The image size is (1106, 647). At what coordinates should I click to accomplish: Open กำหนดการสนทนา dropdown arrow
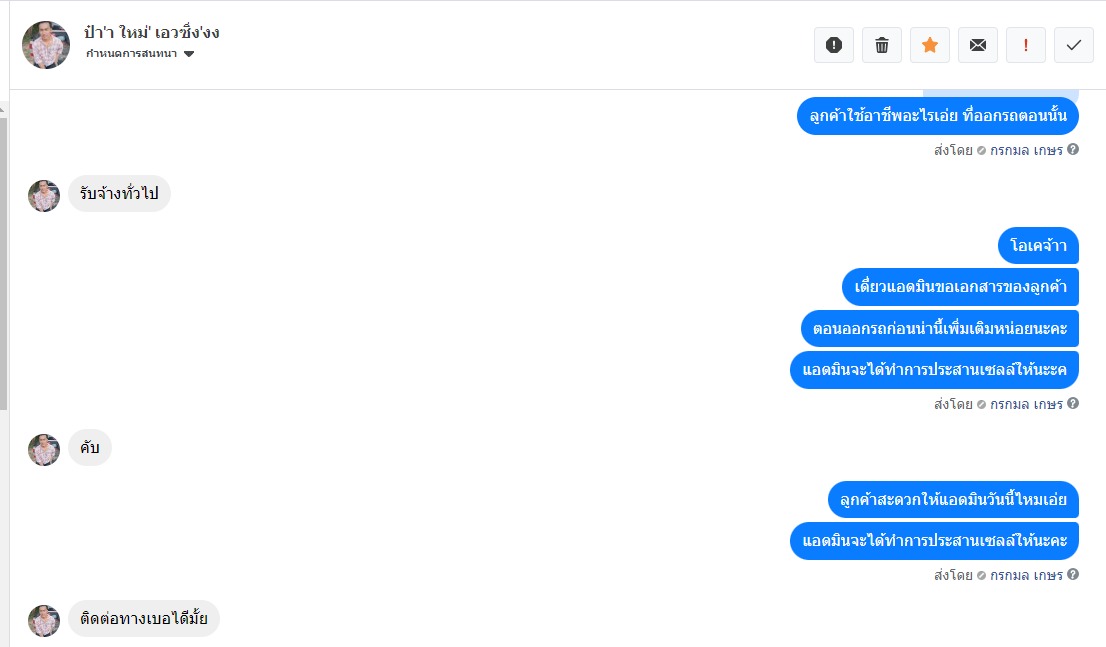coord(188,54)
